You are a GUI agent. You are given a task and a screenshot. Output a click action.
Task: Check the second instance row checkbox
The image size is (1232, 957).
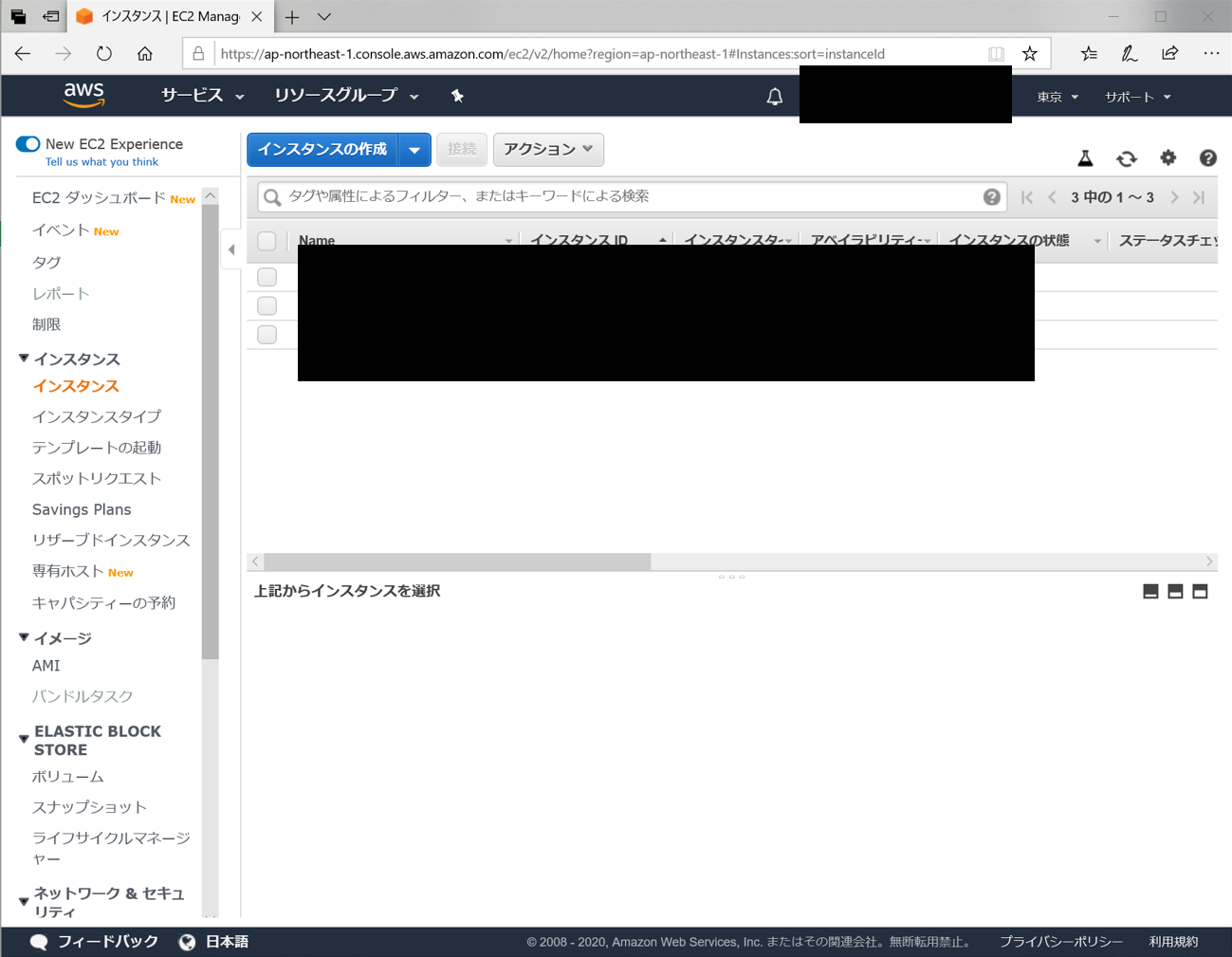267,305
